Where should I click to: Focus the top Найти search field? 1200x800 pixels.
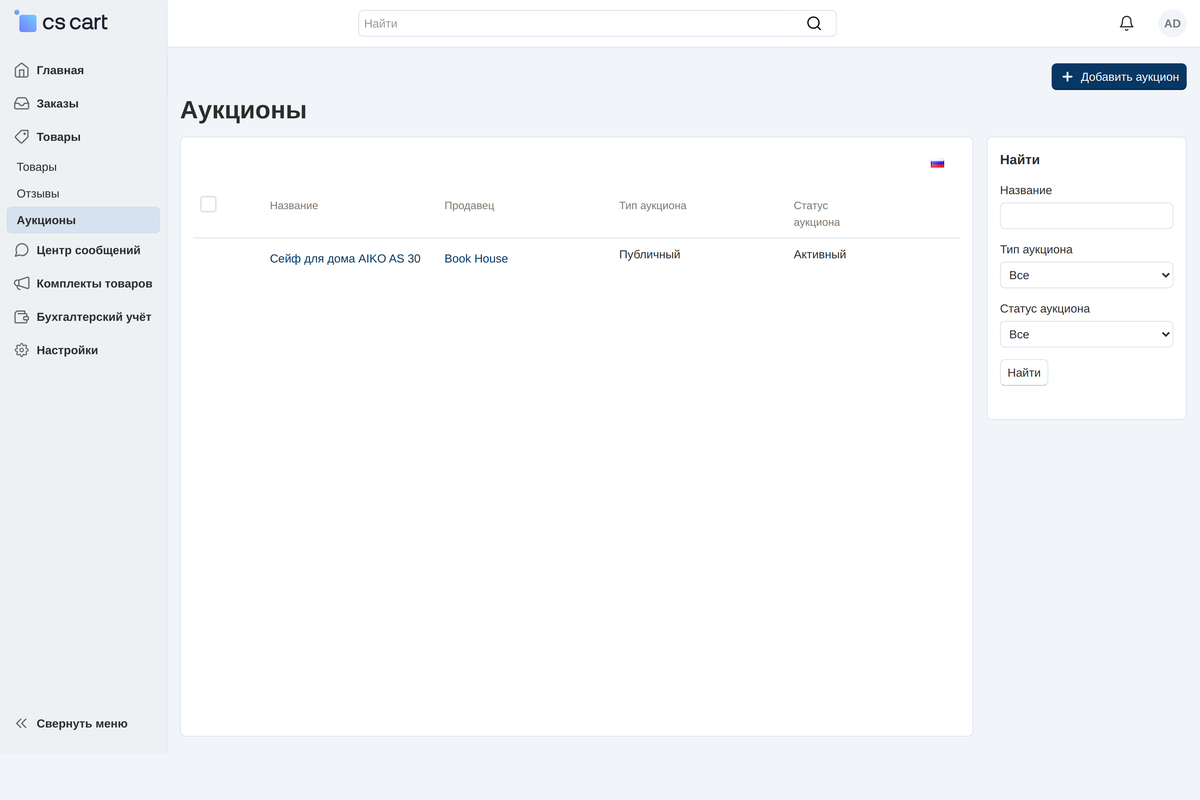coord(597,23)
